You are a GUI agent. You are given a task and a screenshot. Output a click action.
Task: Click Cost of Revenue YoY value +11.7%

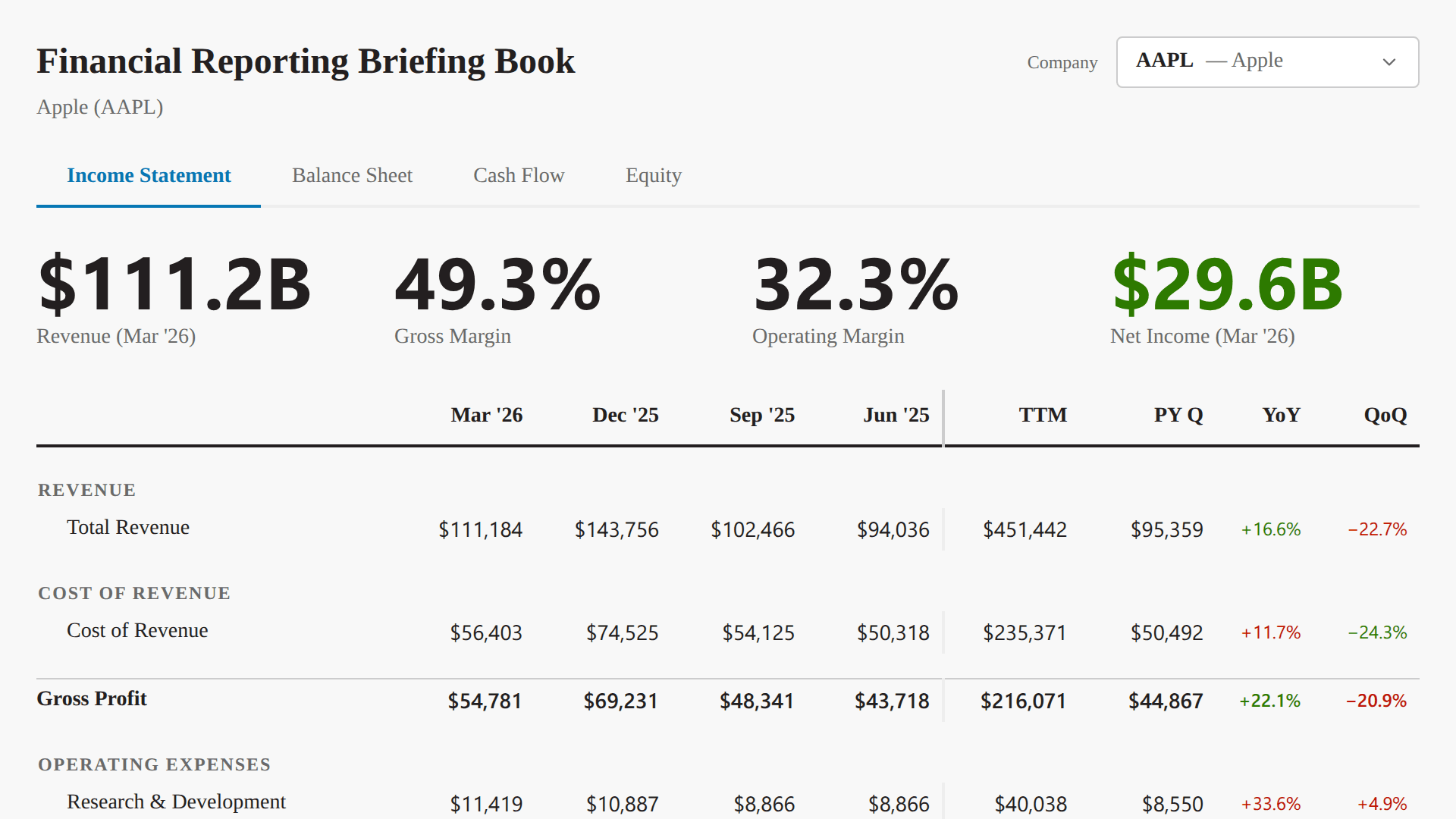click(x=1270, y=632)
